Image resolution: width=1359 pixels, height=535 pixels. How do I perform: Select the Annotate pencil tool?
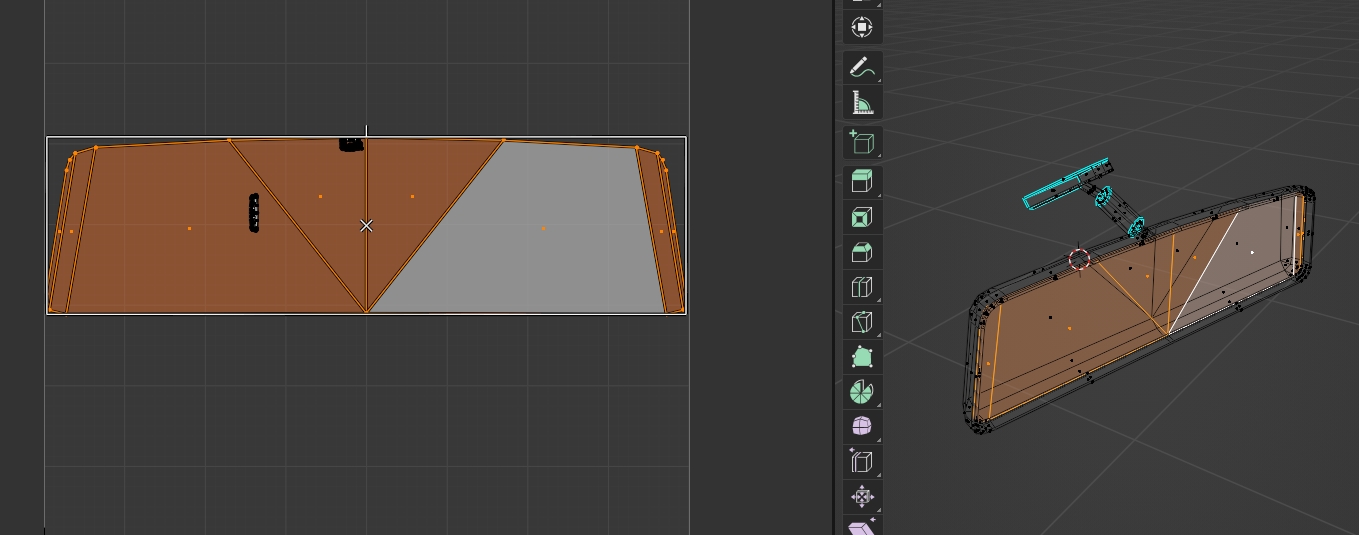[862, 67]
